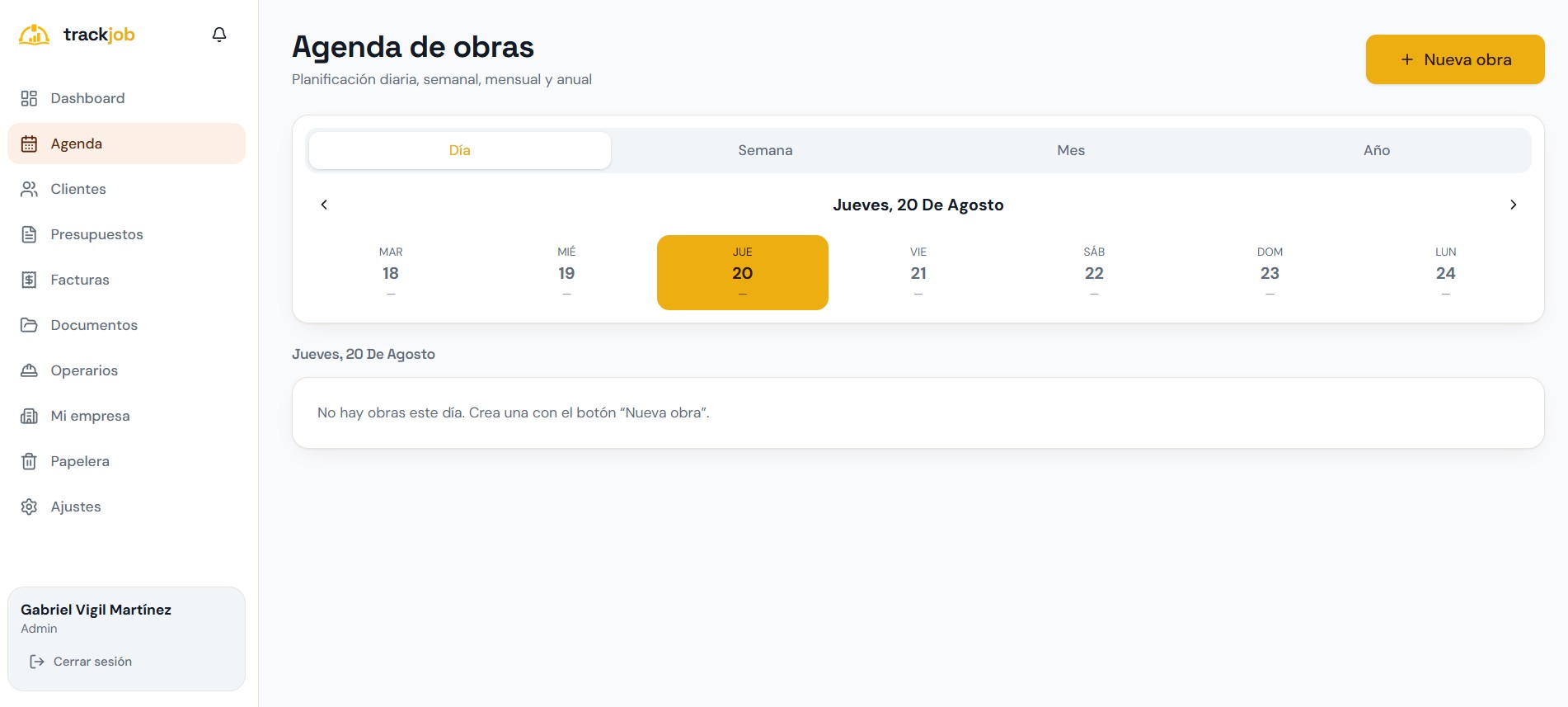
Task: Open the Operarios section label
Action: click(x=84, y=370)
